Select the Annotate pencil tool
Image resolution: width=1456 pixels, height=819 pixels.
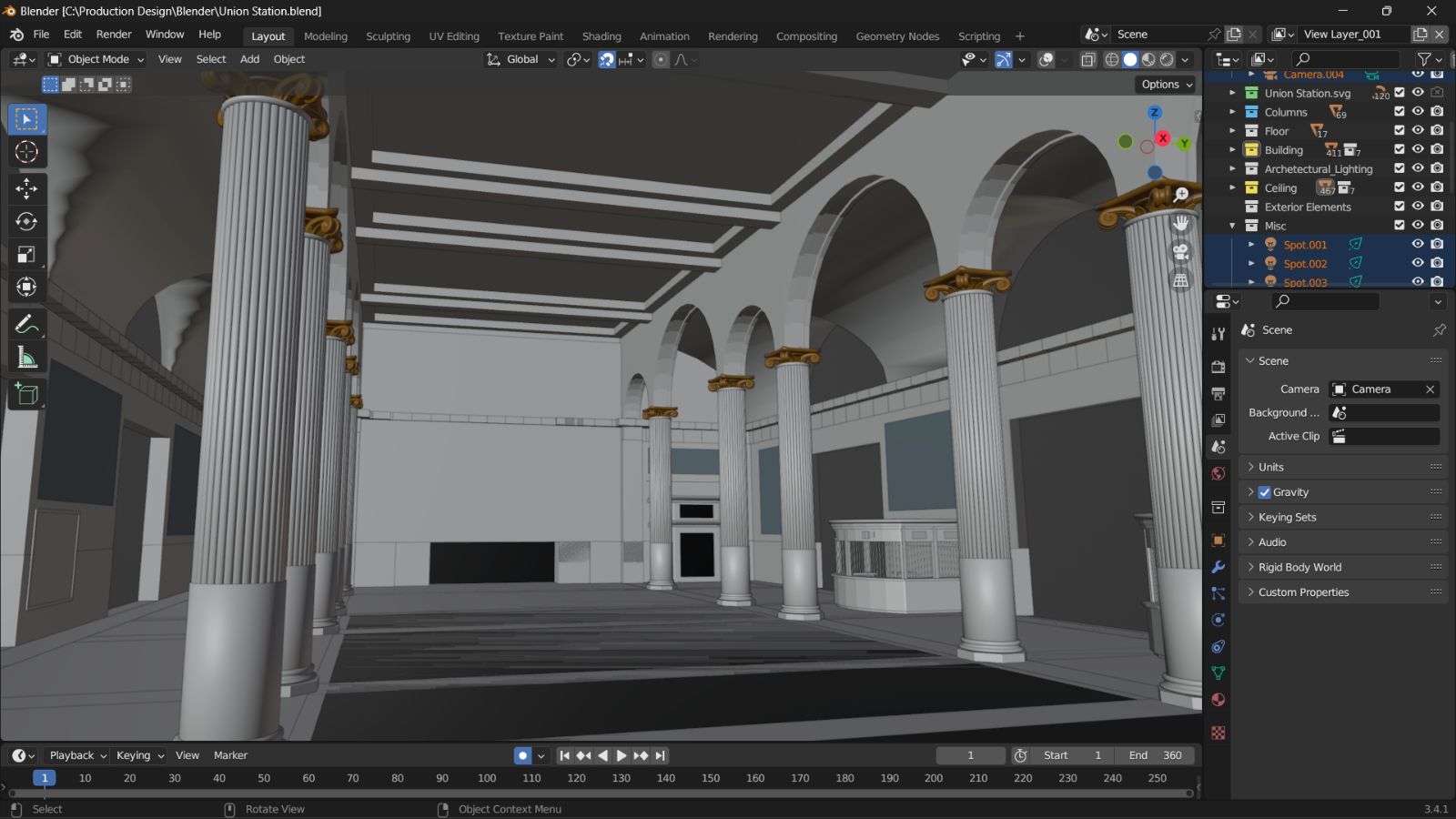pyautogui.click(x=26, y=324)
